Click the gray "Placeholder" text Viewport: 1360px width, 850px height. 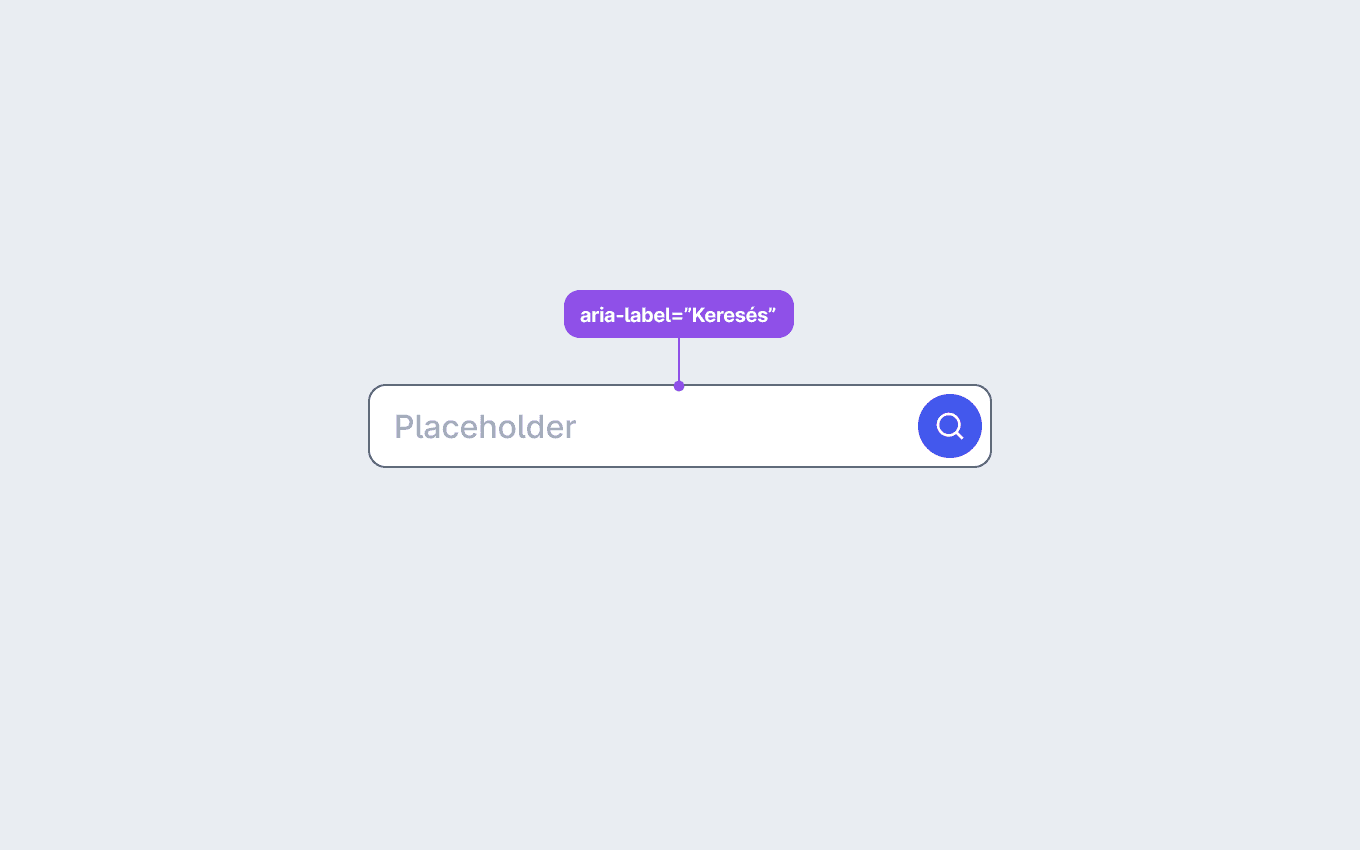[485, 427]
